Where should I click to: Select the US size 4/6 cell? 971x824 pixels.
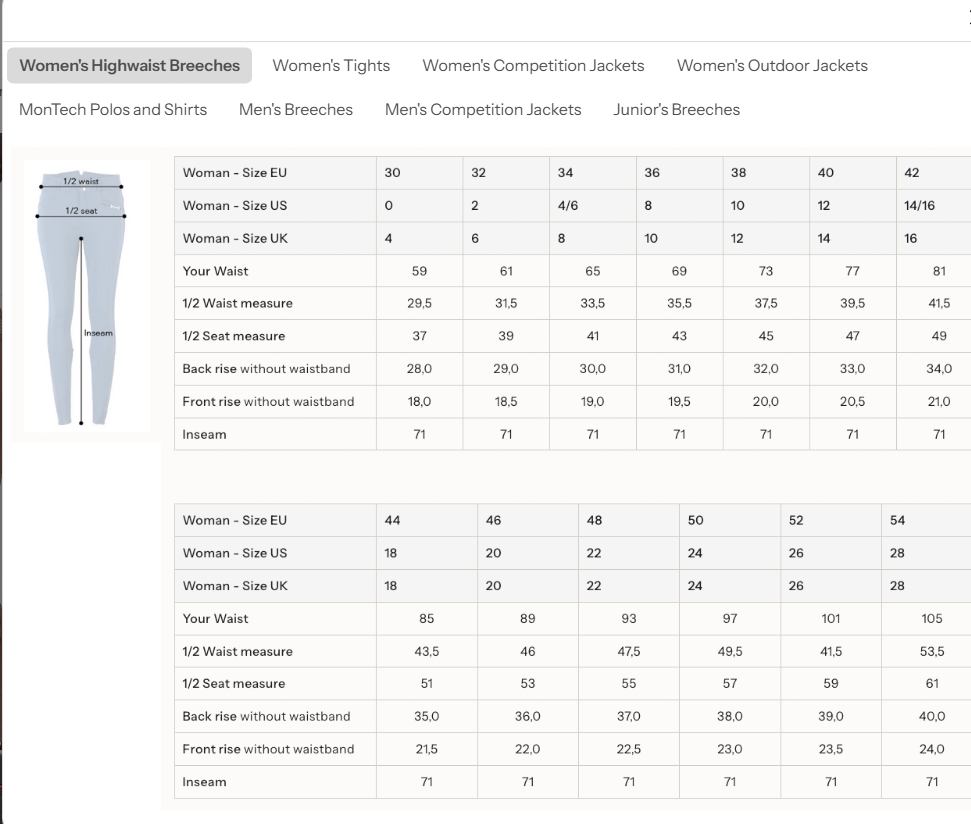coord(567,206)
